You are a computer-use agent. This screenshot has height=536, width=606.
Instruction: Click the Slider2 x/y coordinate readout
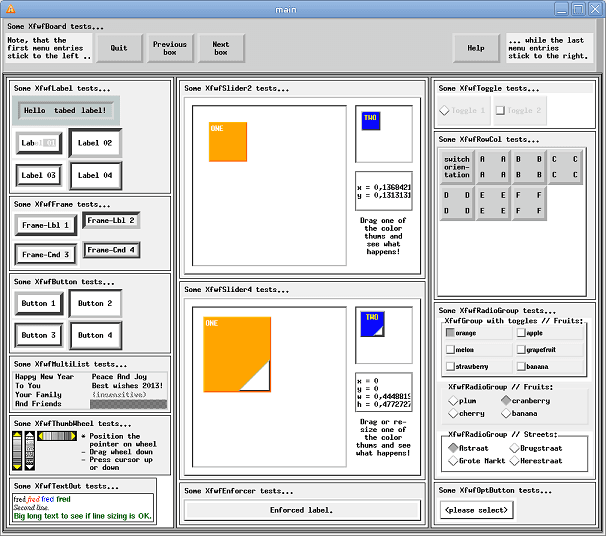[384, 191]
